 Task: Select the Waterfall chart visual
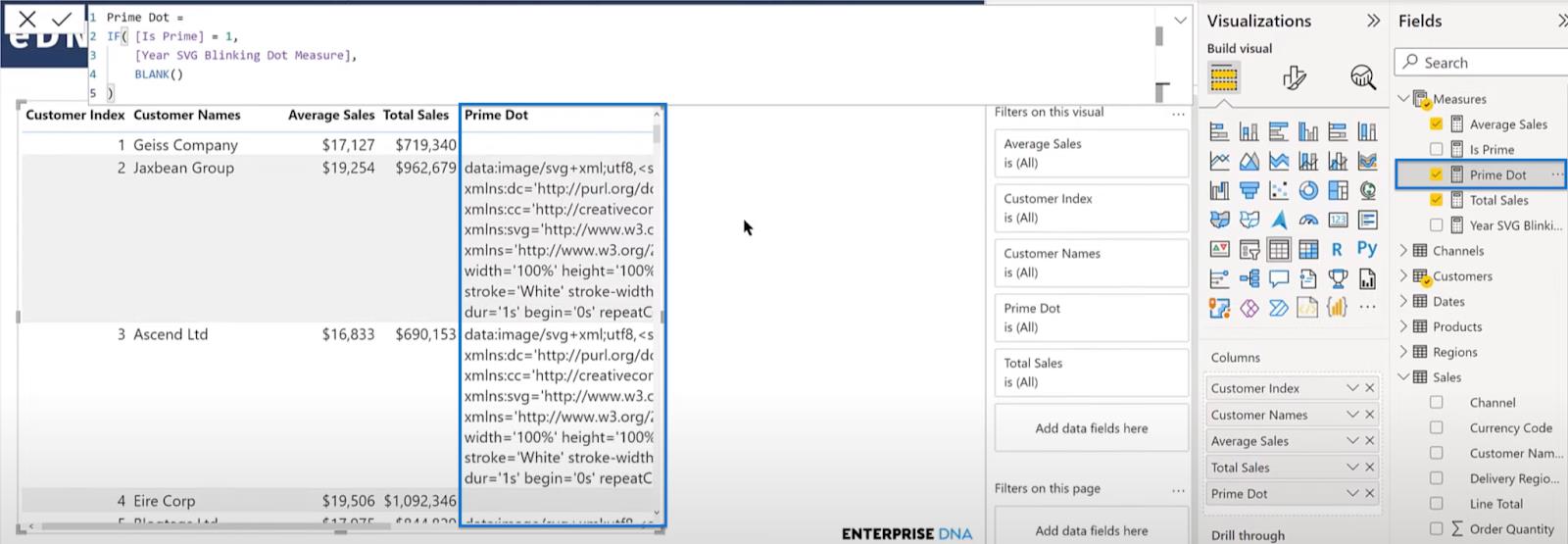pyautogui.click(x=1219, y=190)
